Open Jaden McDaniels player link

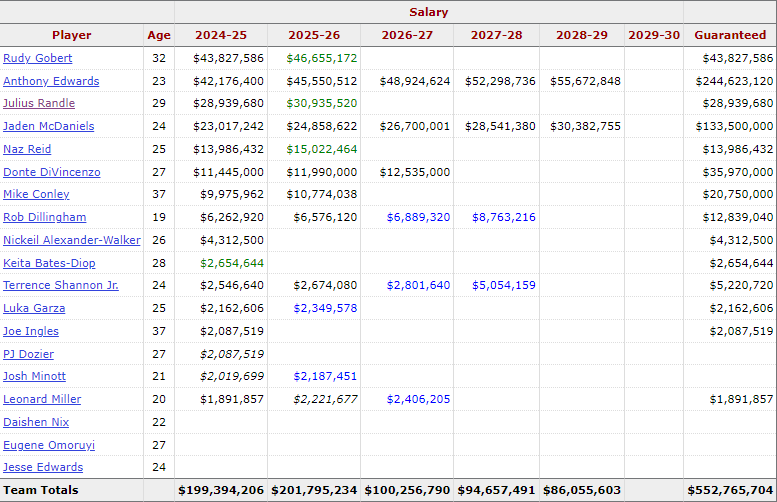click(49, 126)
